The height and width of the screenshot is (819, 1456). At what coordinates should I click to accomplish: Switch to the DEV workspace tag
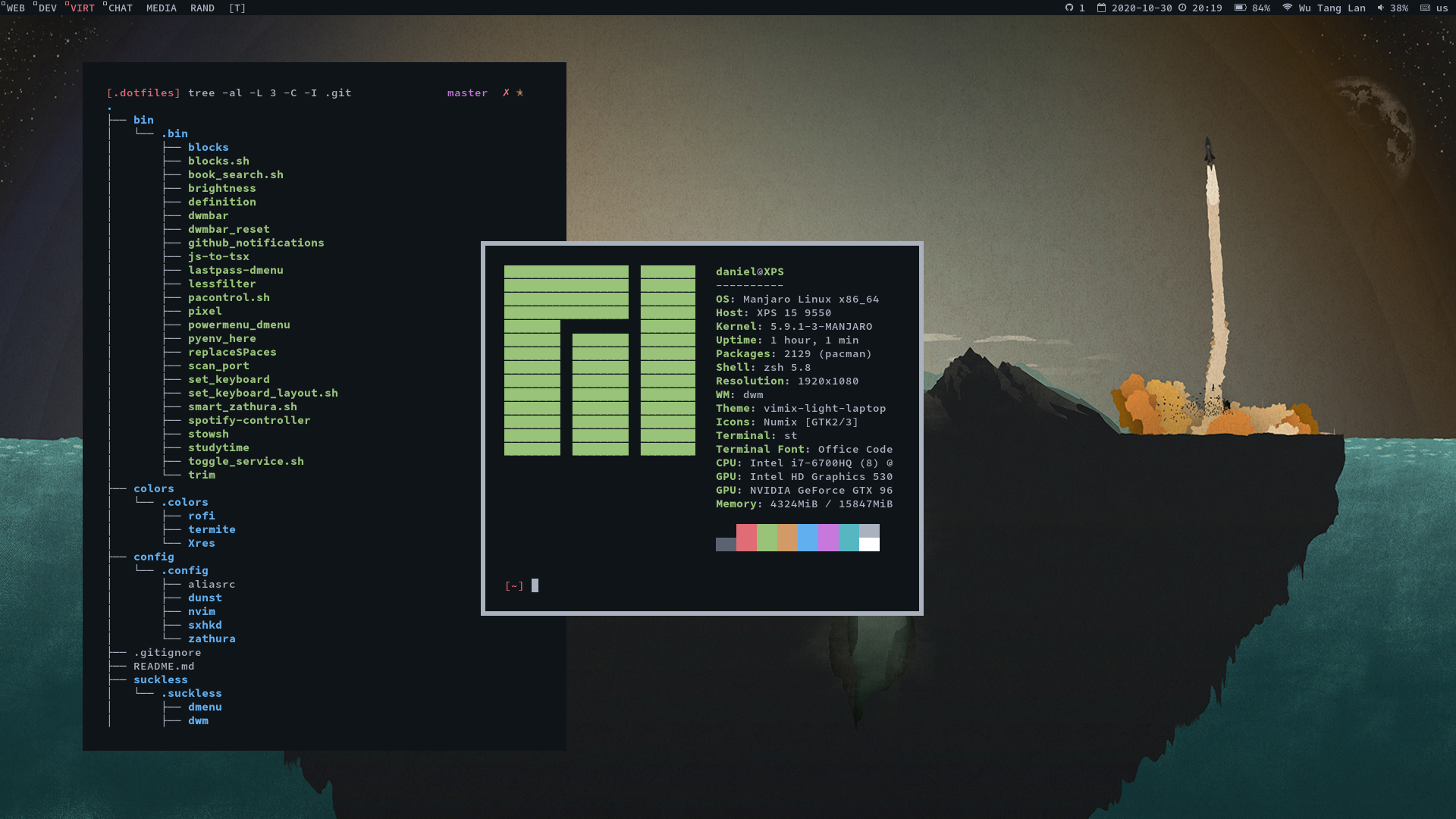pyautogui.click(x=47, y=8)
